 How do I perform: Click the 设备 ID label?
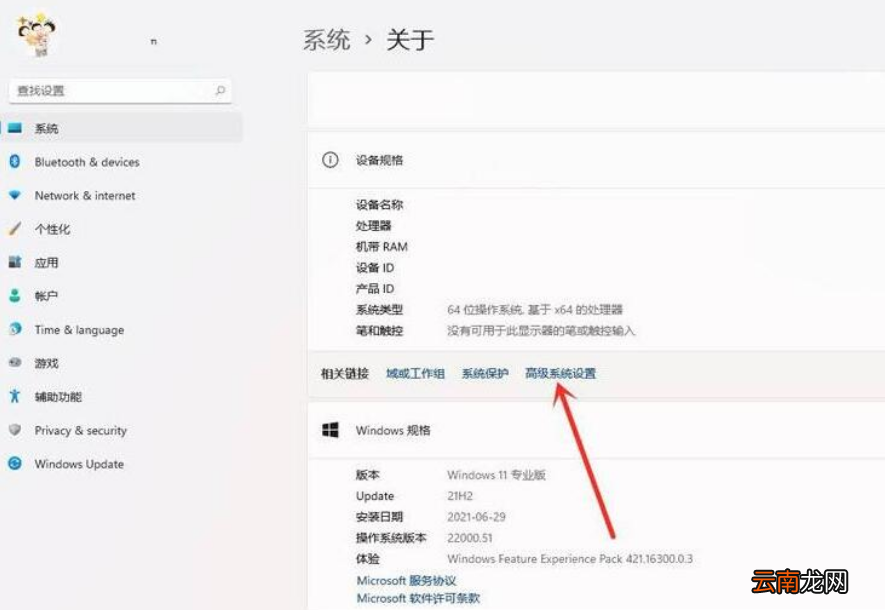click(x=375, y=267)
